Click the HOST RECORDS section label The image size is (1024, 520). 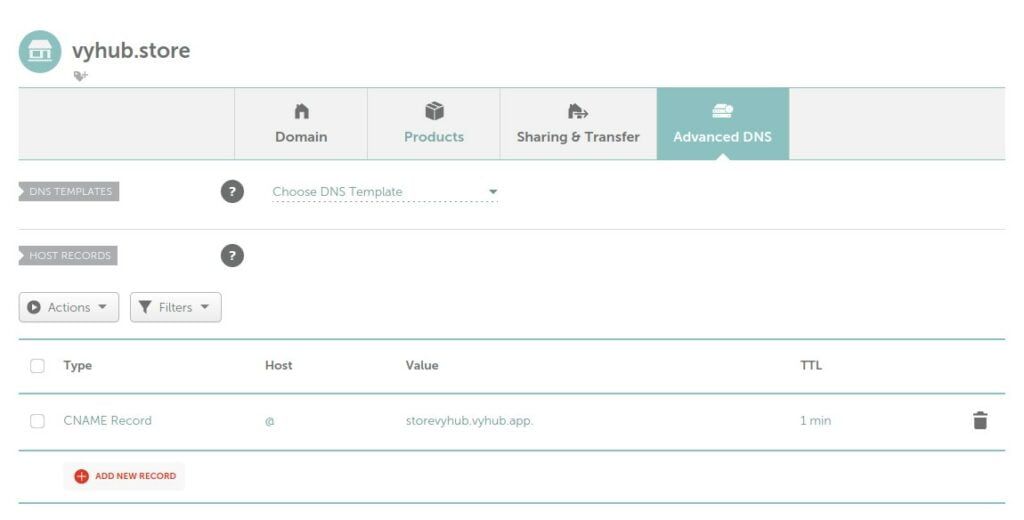pos(68,255)
